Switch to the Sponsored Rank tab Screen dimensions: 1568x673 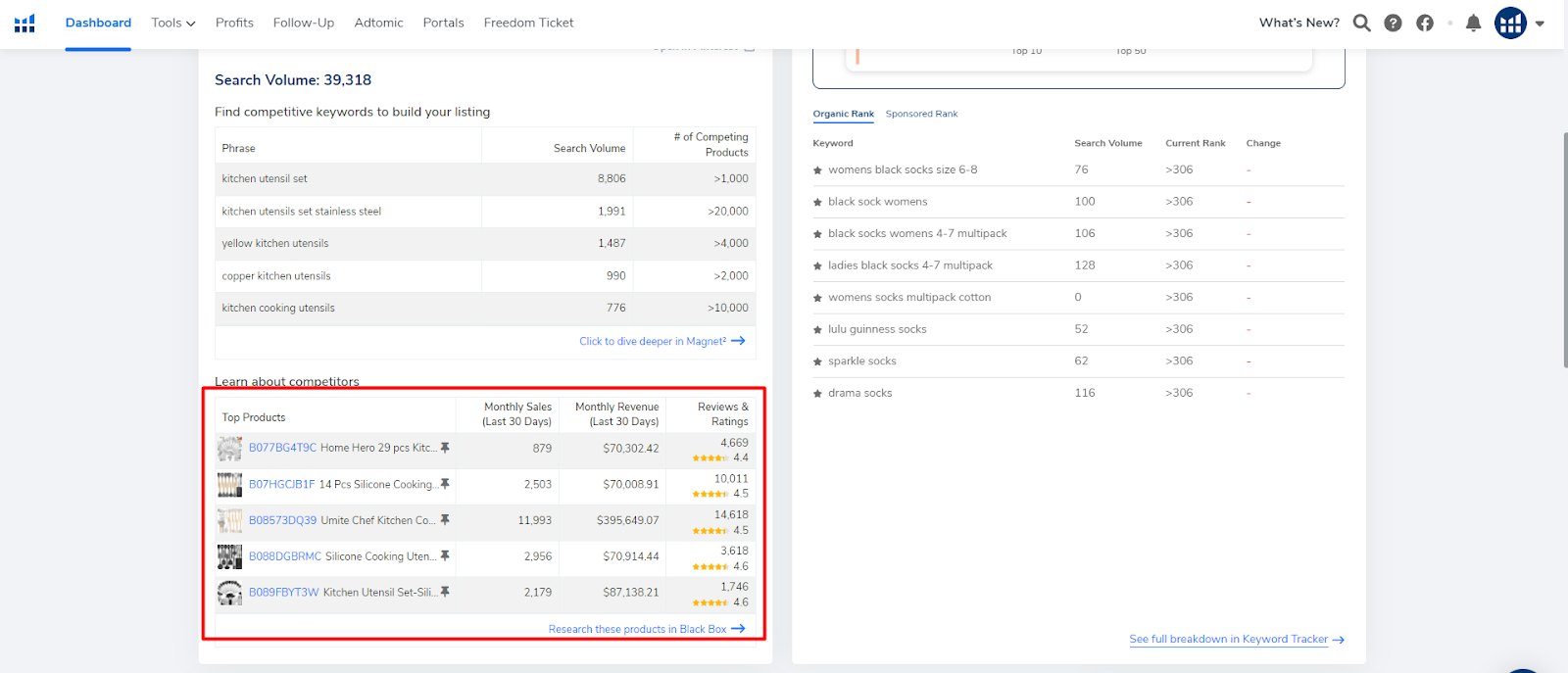pyautogui.click(x=921, y=114)
